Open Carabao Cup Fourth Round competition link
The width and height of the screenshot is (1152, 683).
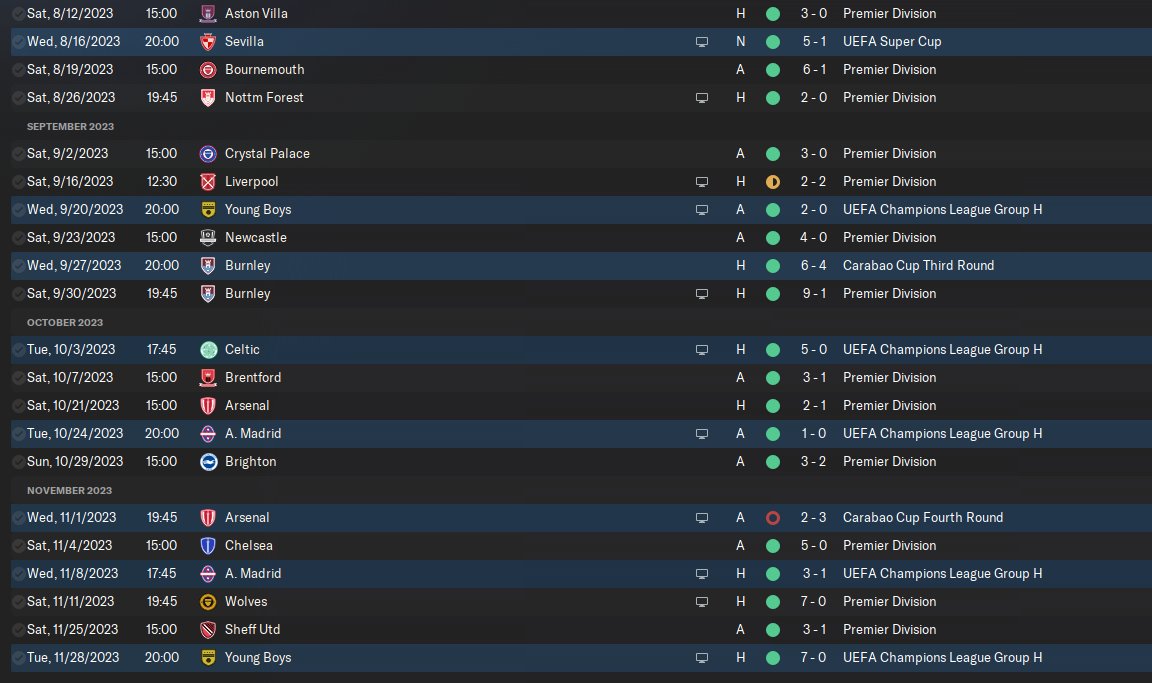pyautogui.click(x=923, y=518)
